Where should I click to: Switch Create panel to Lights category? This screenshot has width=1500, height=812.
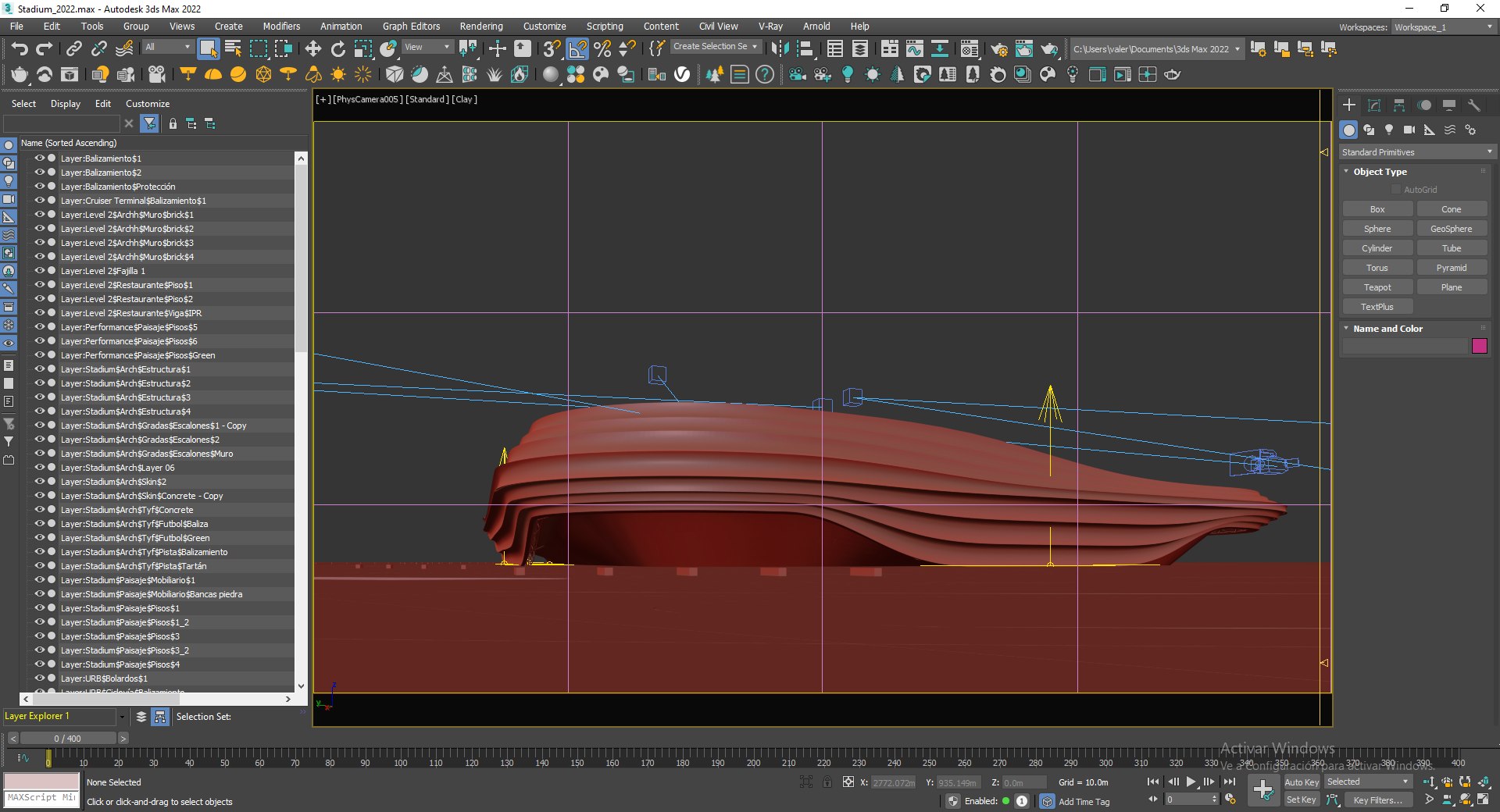[1389, 130]
